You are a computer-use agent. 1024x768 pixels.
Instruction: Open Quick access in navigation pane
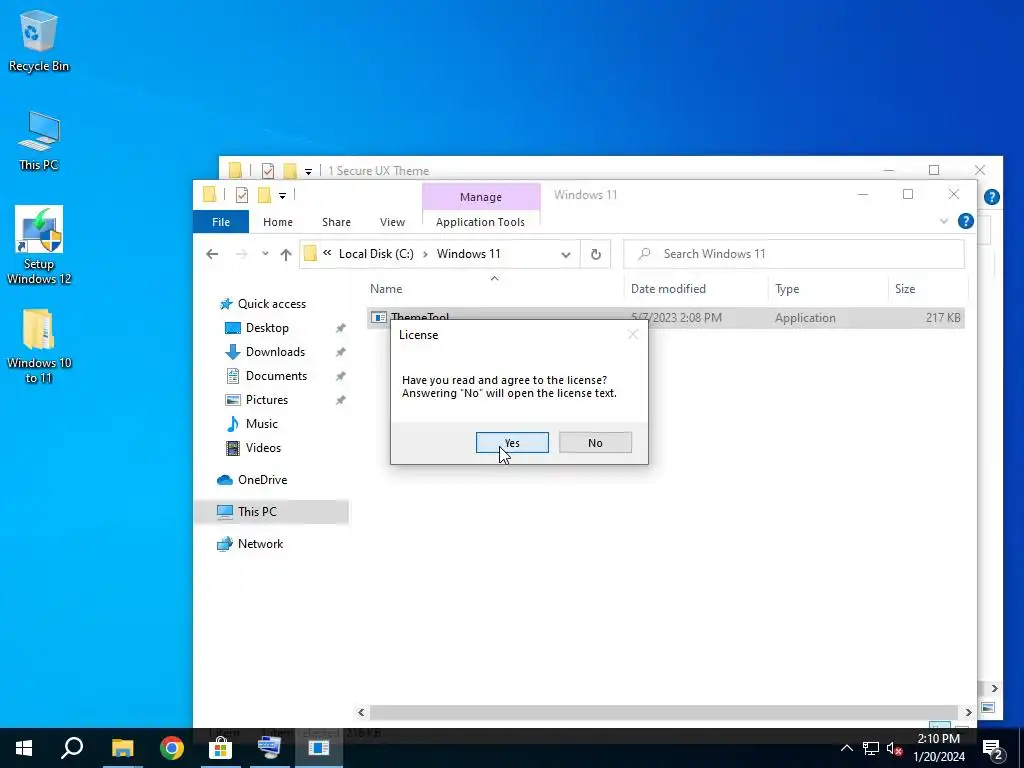coord(271,304)
